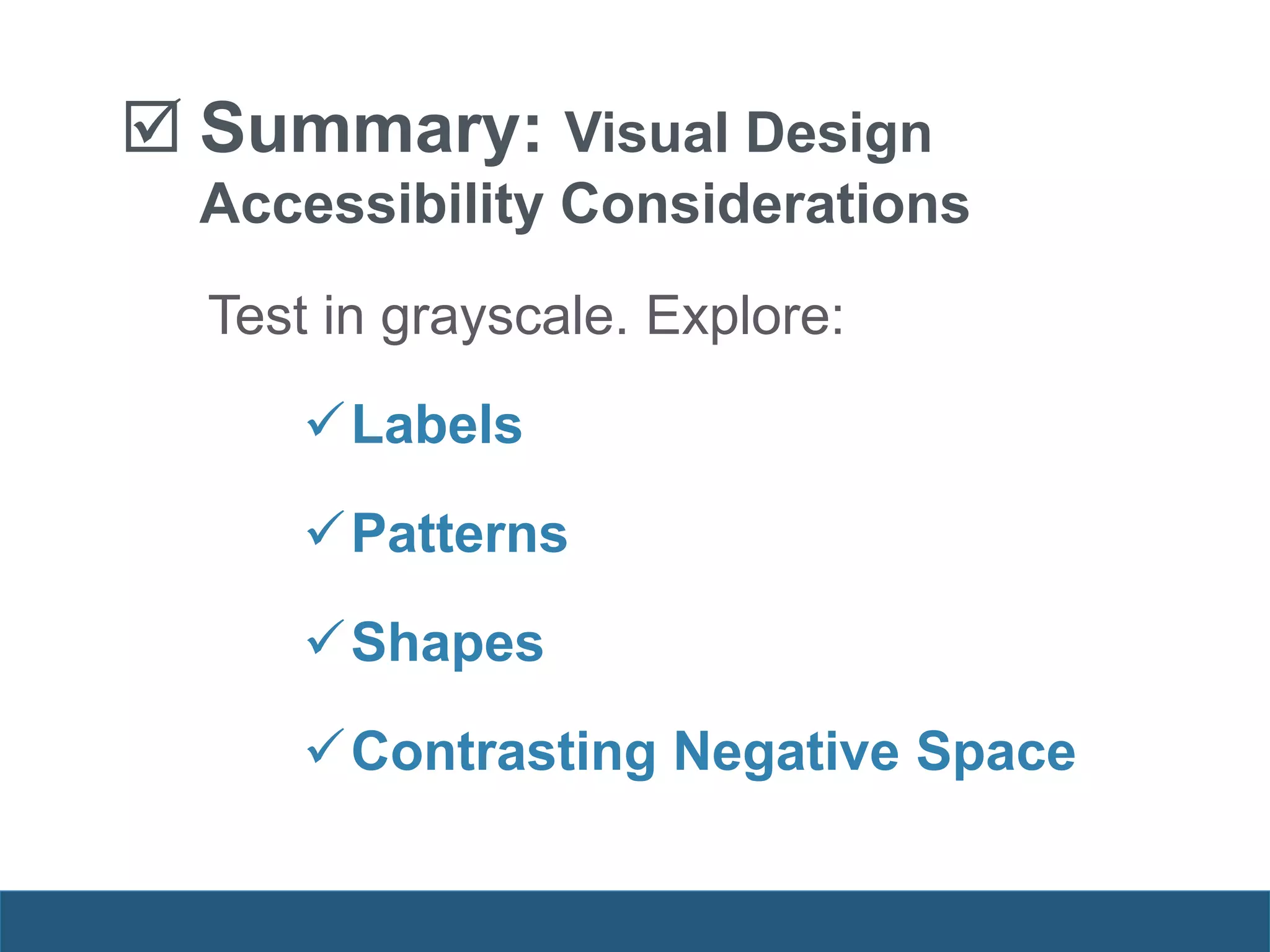The image size is (1270, 952).
Task: Click the Summary: heading word
Action: 371,130
